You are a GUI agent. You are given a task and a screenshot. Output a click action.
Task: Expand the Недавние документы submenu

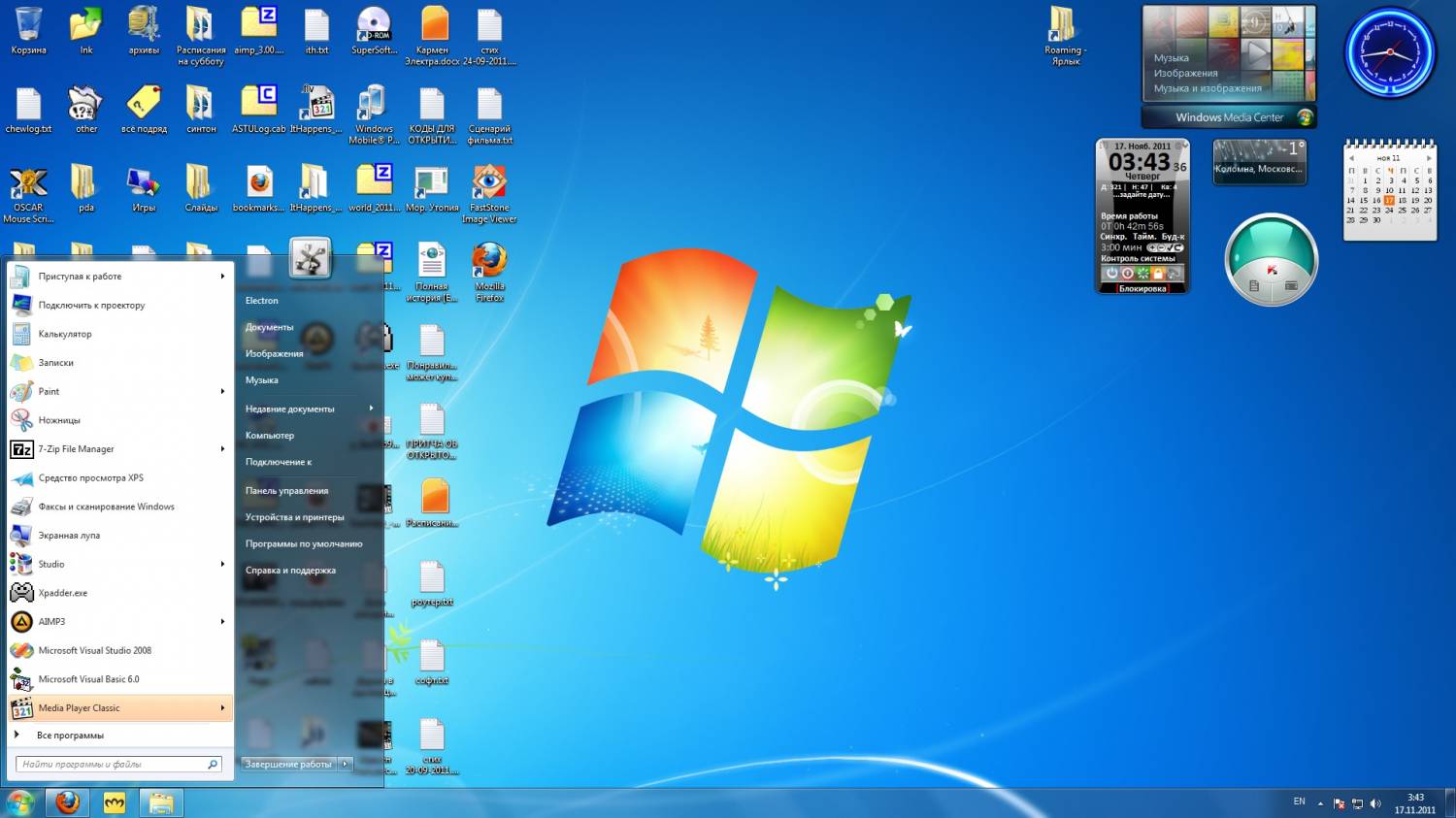click(310, 409)
